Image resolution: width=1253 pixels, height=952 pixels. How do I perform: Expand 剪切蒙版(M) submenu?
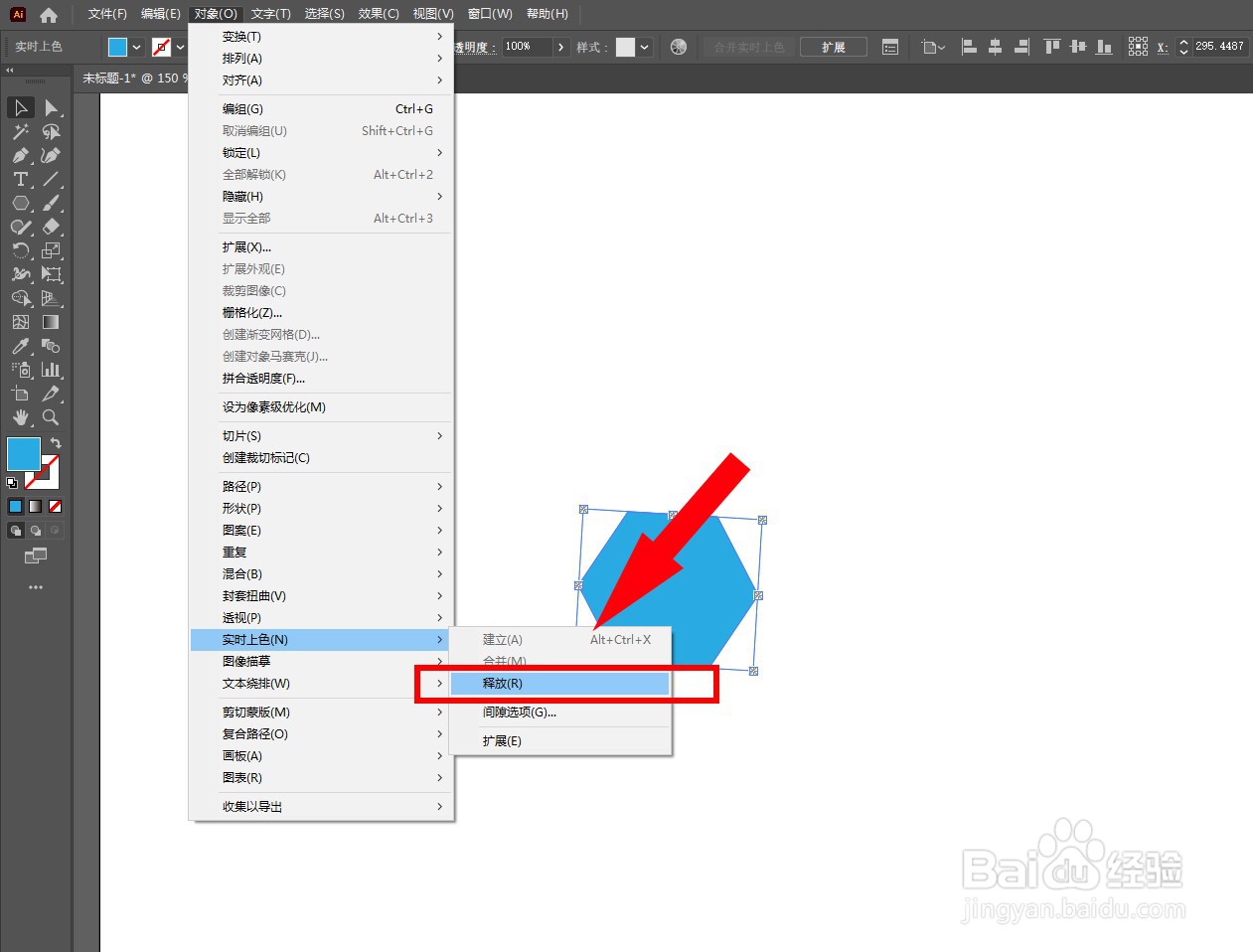point(321,713)
